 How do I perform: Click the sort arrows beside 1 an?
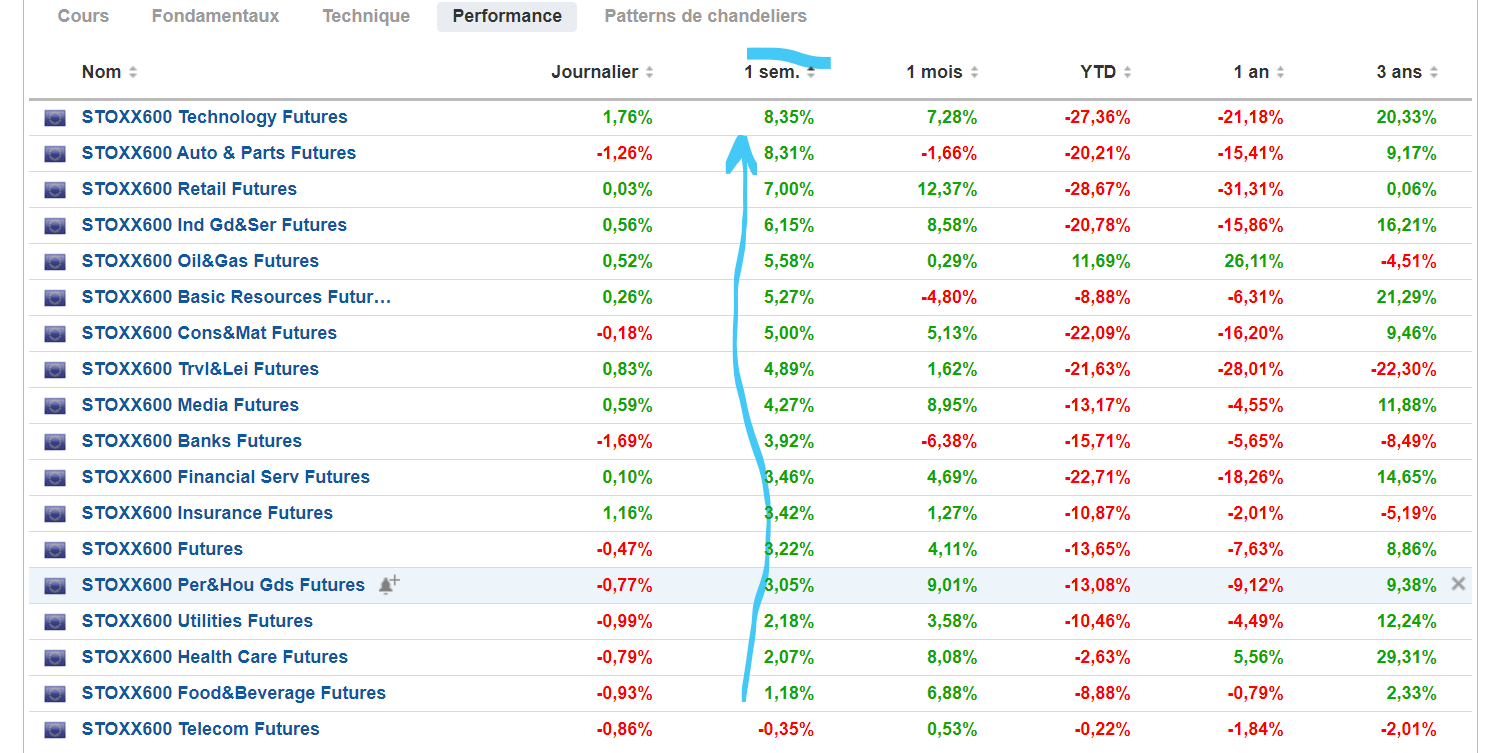(x=1280, y=72)
